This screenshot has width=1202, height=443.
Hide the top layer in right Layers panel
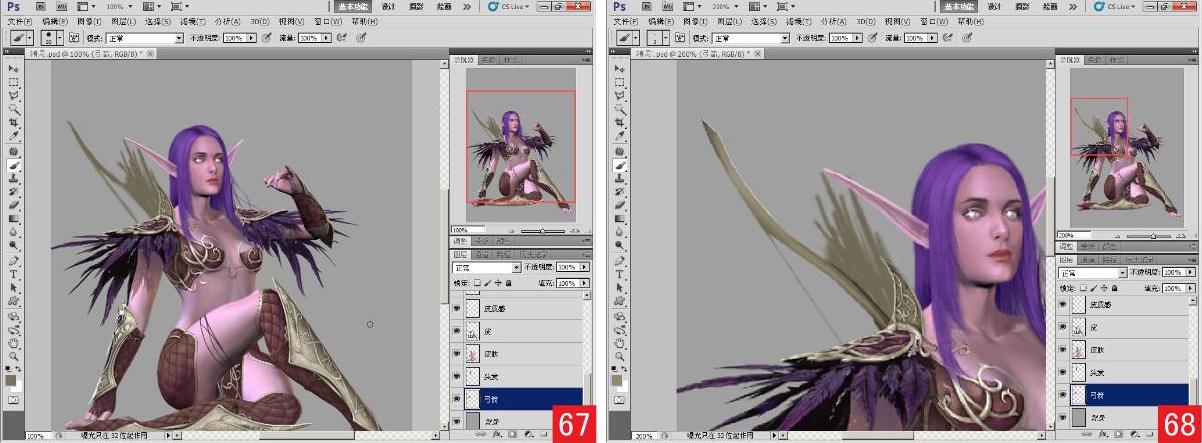tap(1064, 304)
